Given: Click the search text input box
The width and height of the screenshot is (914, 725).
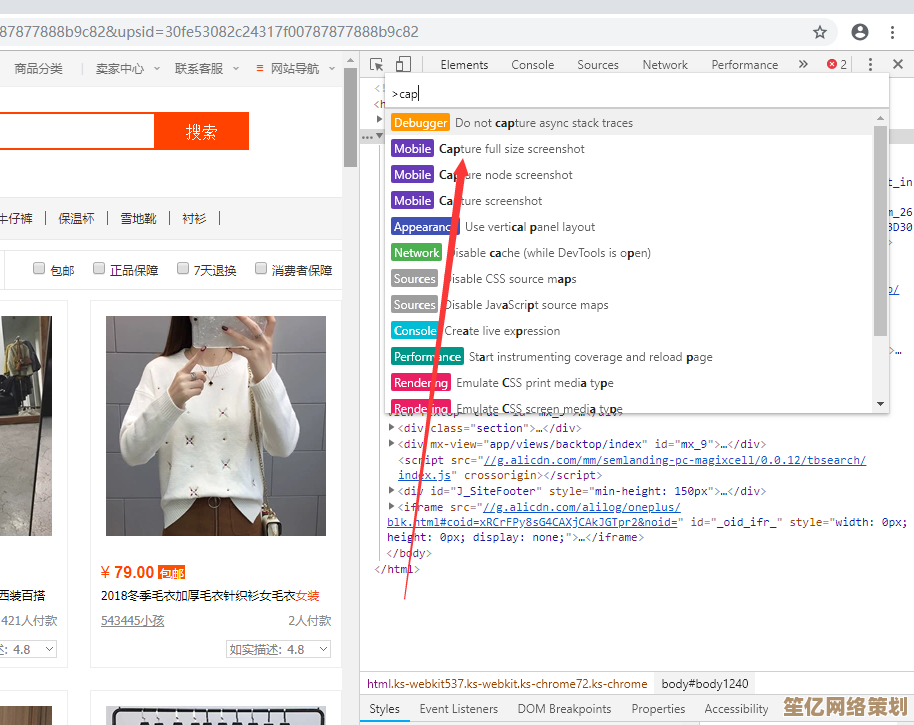Looking at the screenshot, I should 76,131.
